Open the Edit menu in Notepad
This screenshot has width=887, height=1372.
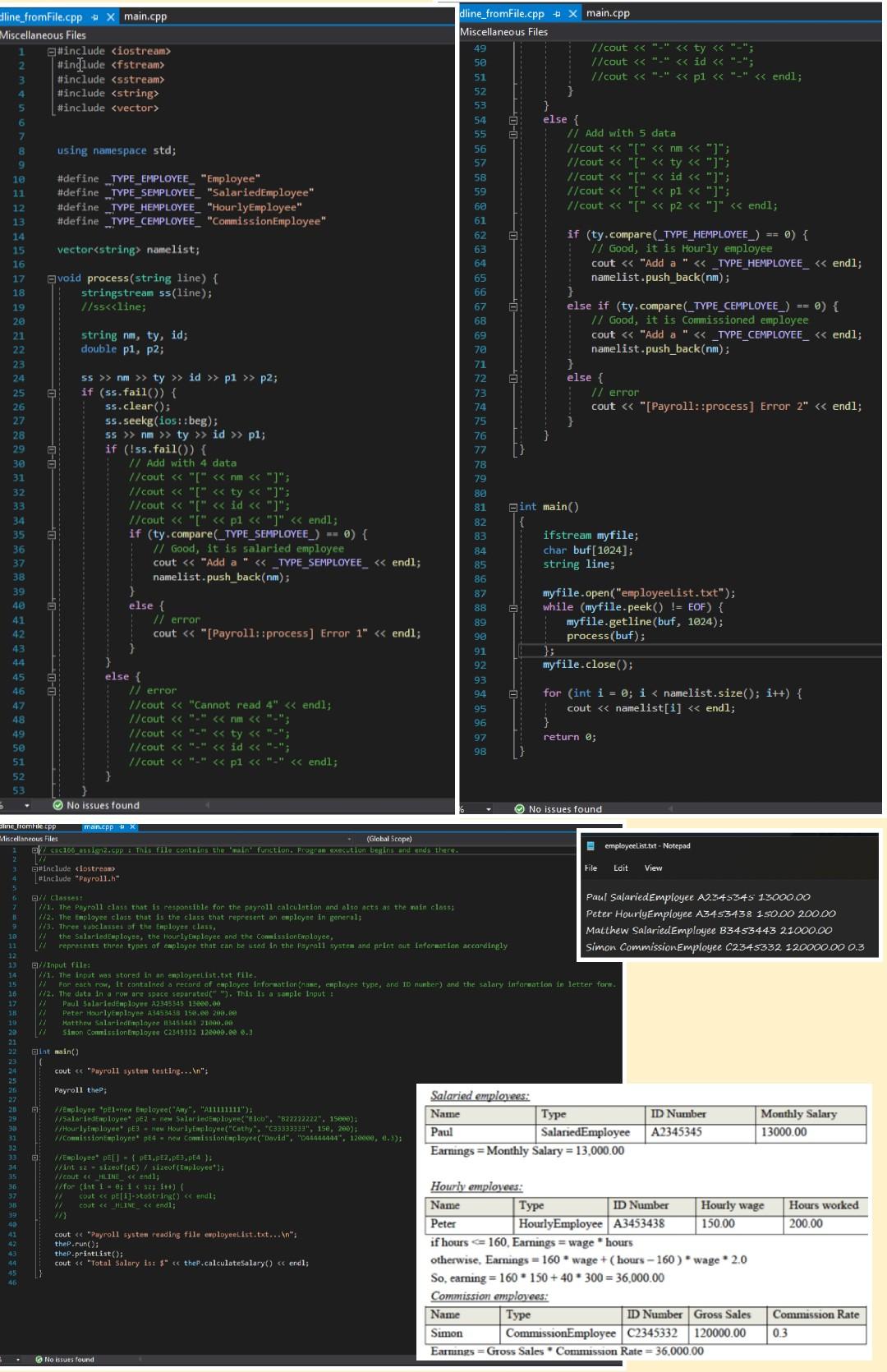click(621, 868)
